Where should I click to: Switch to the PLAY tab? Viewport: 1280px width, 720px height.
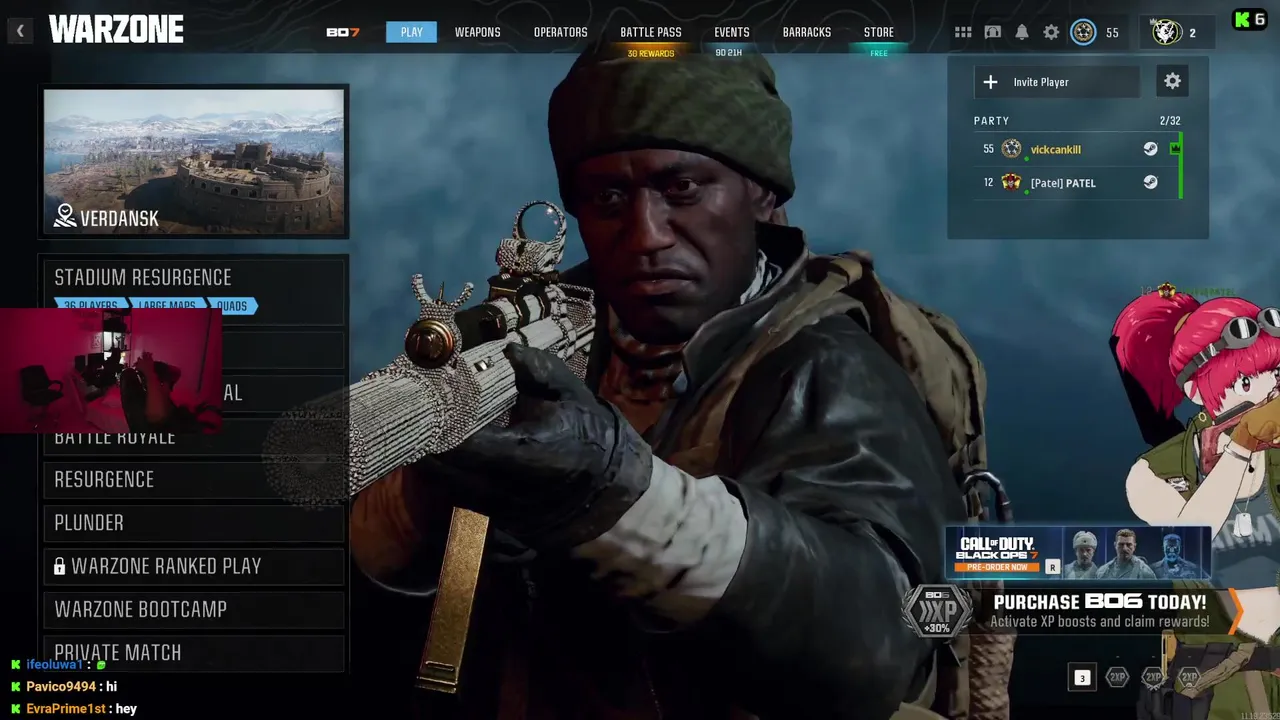pos(412,32)
